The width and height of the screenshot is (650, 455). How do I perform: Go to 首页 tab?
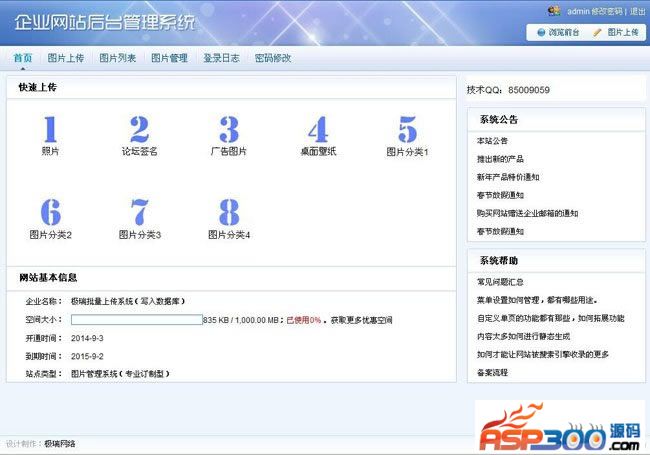23,58
